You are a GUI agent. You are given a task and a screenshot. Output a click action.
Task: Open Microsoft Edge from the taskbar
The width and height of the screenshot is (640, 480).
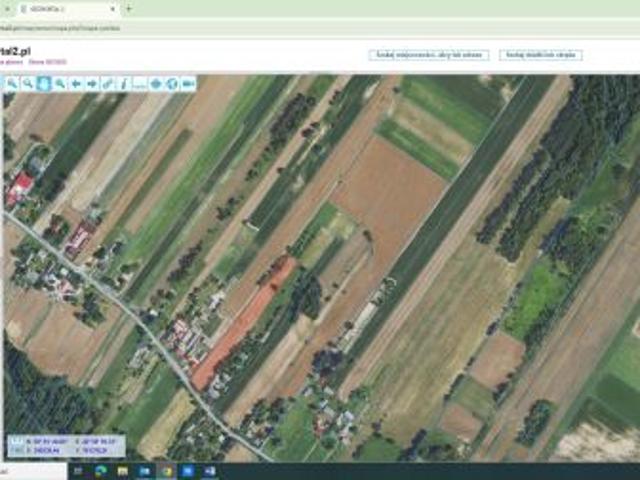coord(100,471)
